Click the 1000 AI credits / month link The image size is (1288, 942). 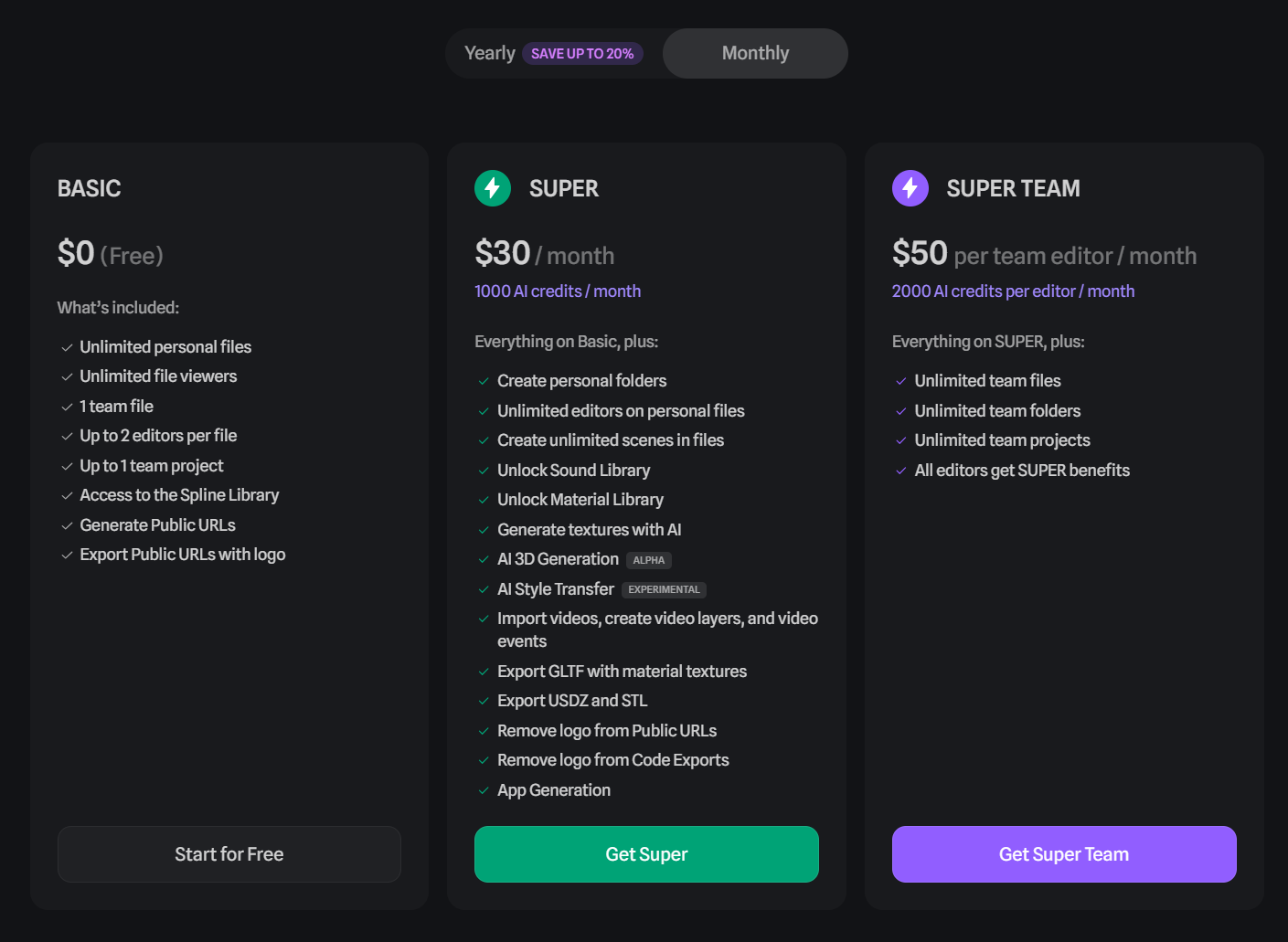pyautogui.click(x=558, y=291)
